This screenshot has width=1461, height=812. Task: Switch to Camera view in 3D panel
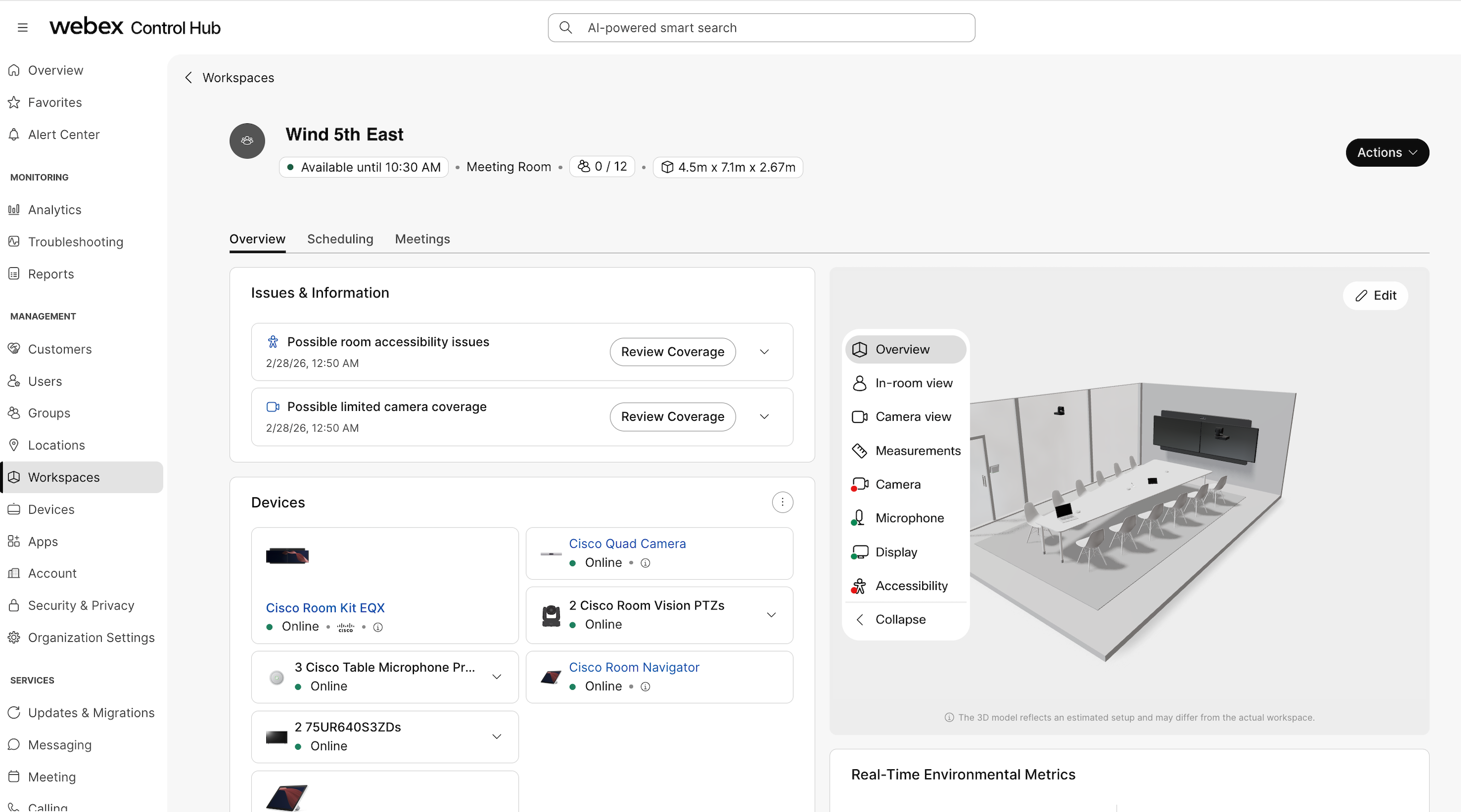pos(905,417)
